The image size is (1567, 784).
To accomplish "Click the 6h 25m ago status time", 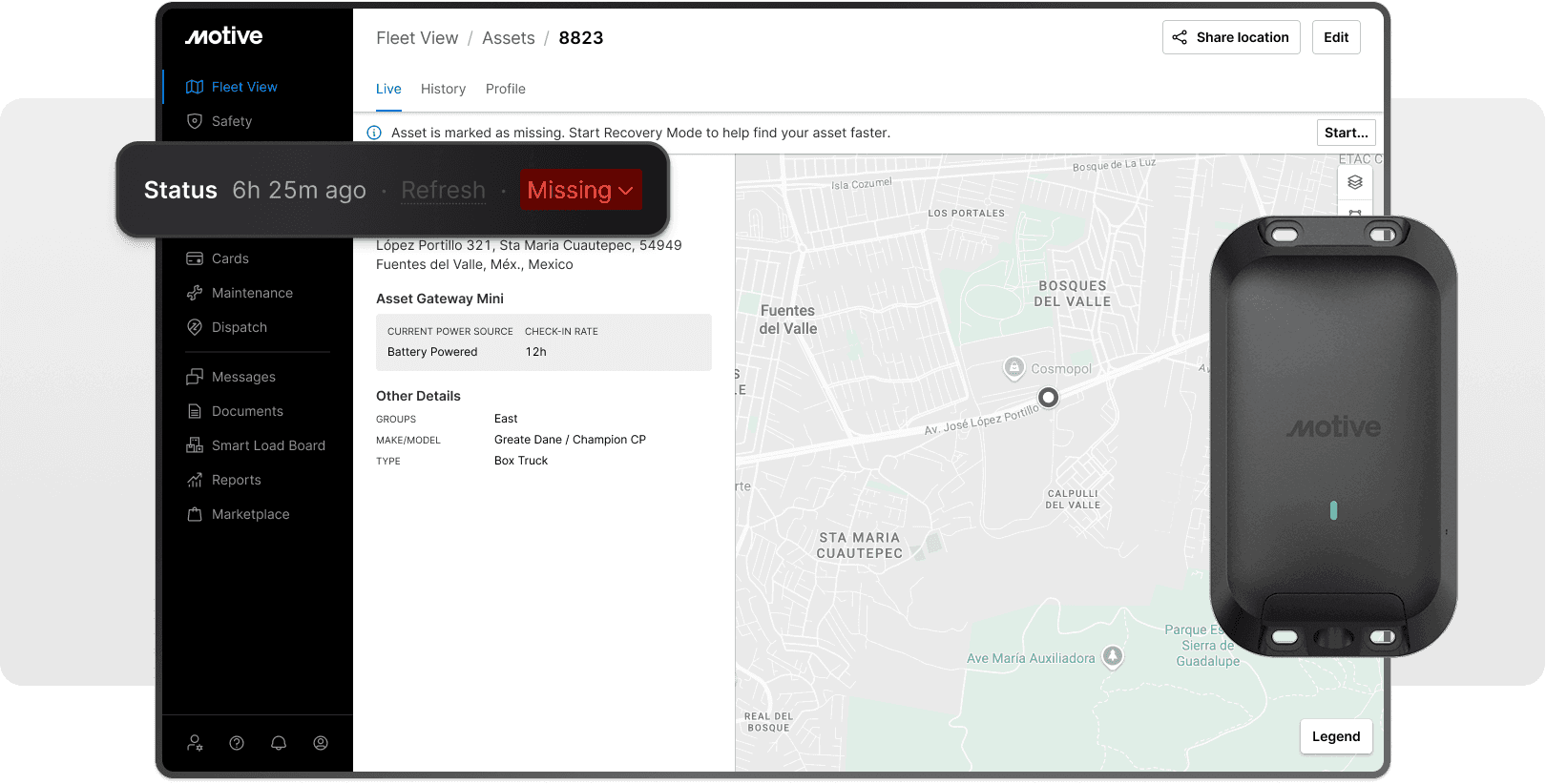I will coord(299,190).
